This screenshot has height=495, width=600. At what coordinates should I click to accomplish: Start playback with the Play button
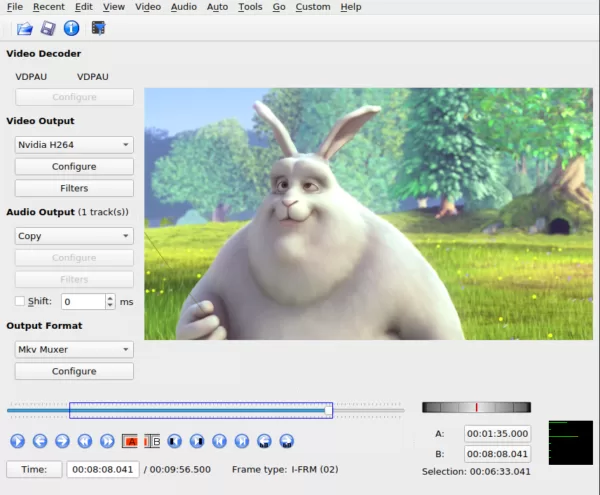18,441
